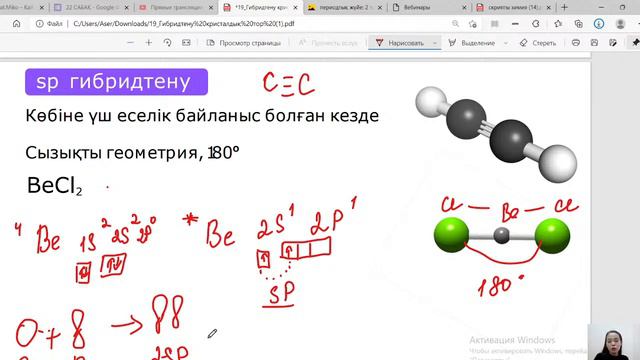Toggle the Выделение highlight tool

pos(472,43)
